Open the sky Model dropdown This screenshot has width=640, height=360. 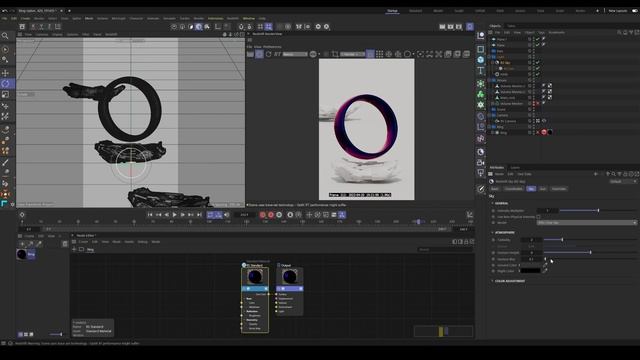point(587,223)
